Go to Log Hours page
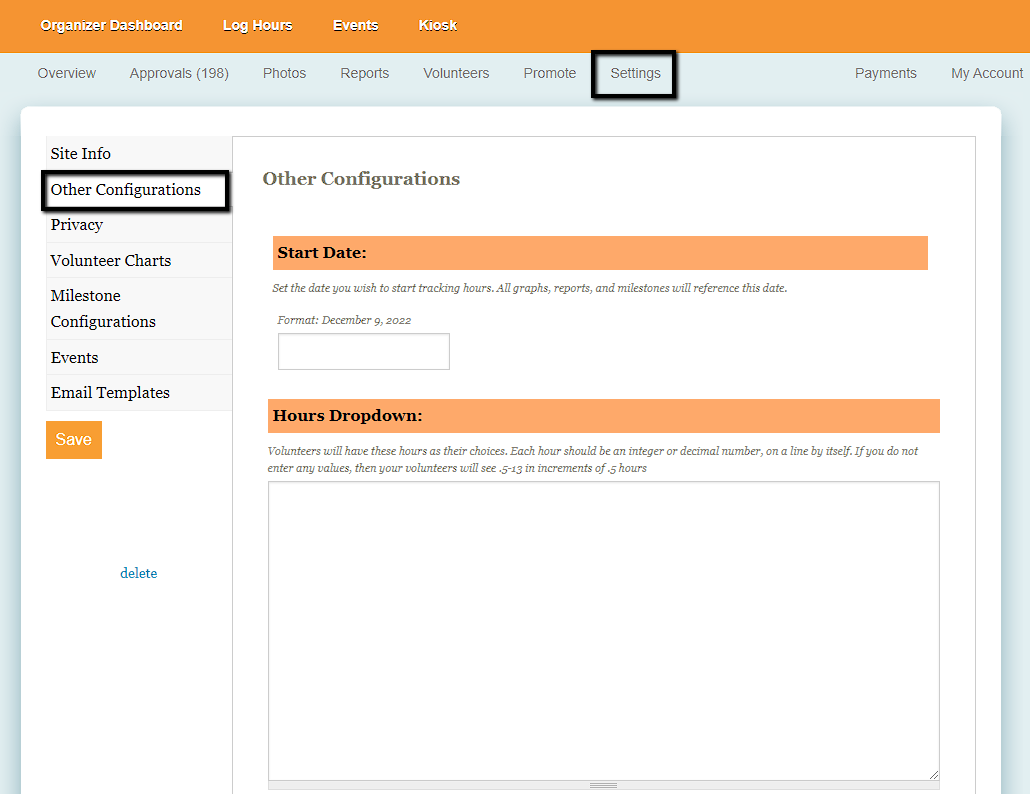1030x794 pixels. (257, 25)
